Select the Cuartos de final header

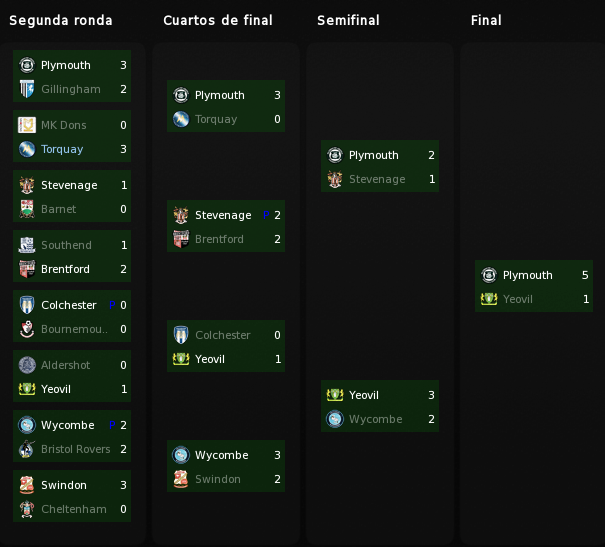click(218, 20)
